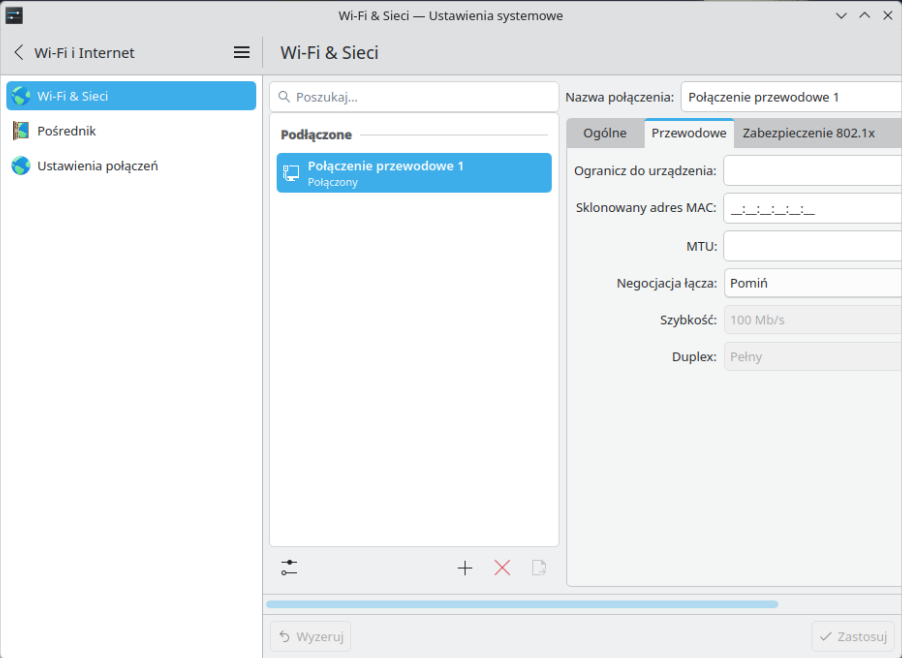This screenshot has width=902, height=658.
Task: Click the Wyzeruj button
Action: click(x=310, y=637)
